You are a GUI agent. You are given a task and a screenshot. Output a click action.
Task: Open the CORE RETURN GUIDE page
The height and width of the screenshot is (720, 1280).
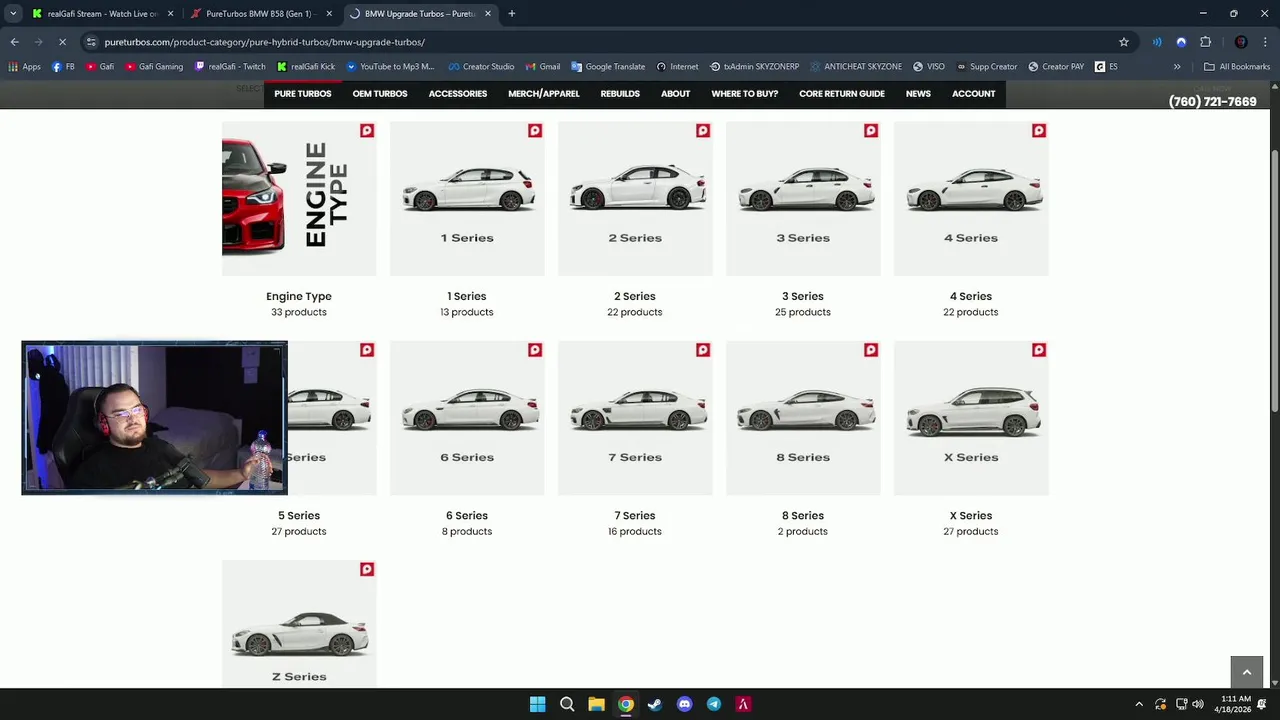pyautogui.click(x=842, y=94)
